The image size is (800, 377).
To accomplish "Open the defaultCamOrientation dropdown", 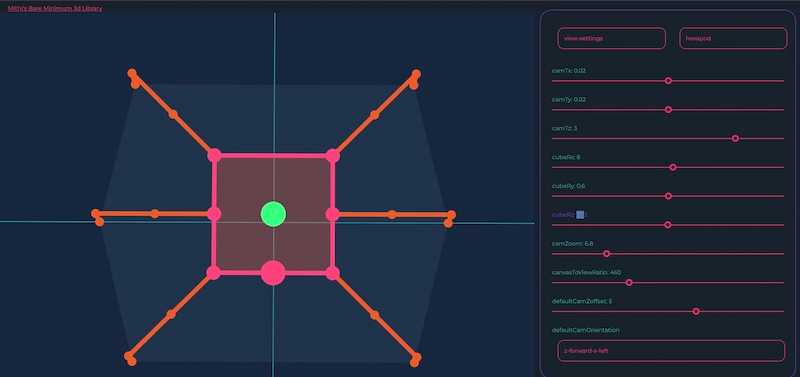I will 671,351.
